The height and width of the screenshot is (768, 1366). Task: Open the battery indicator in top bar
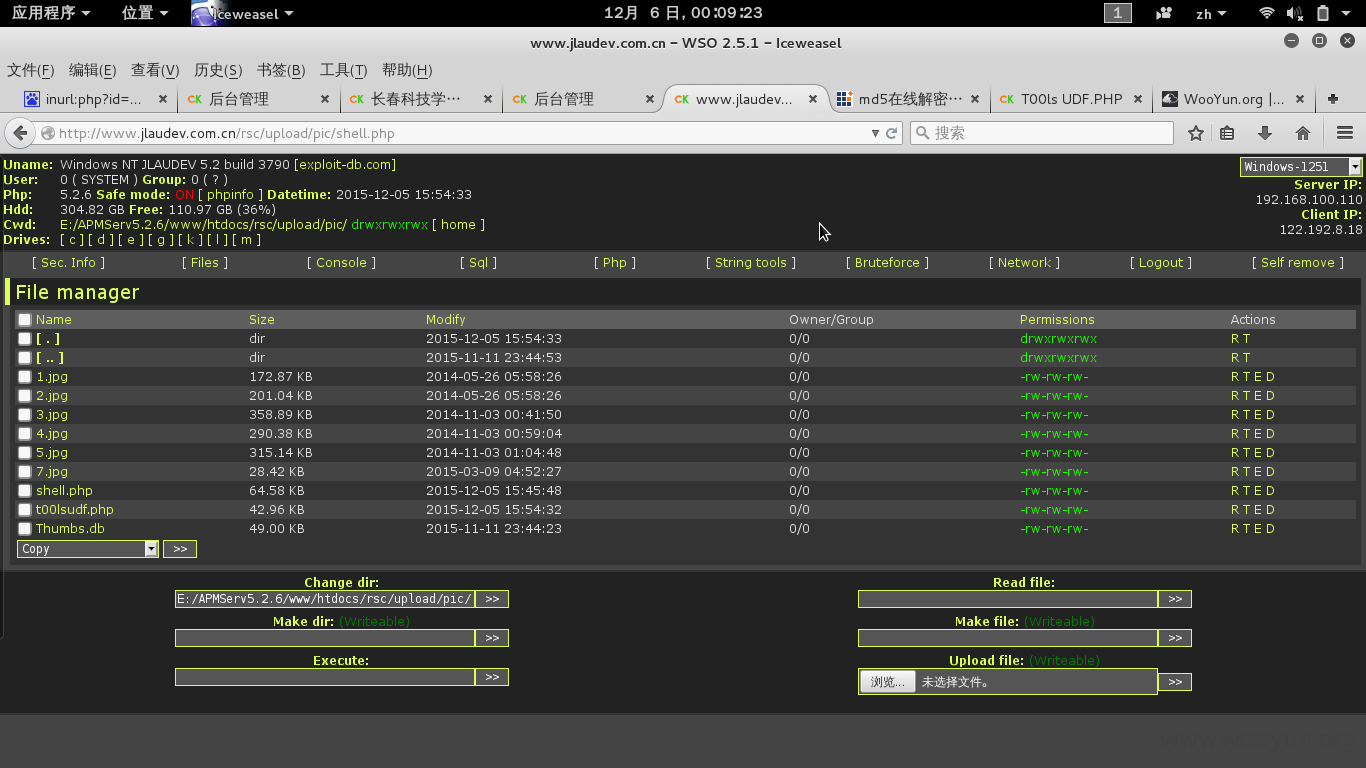[1323, 13]
